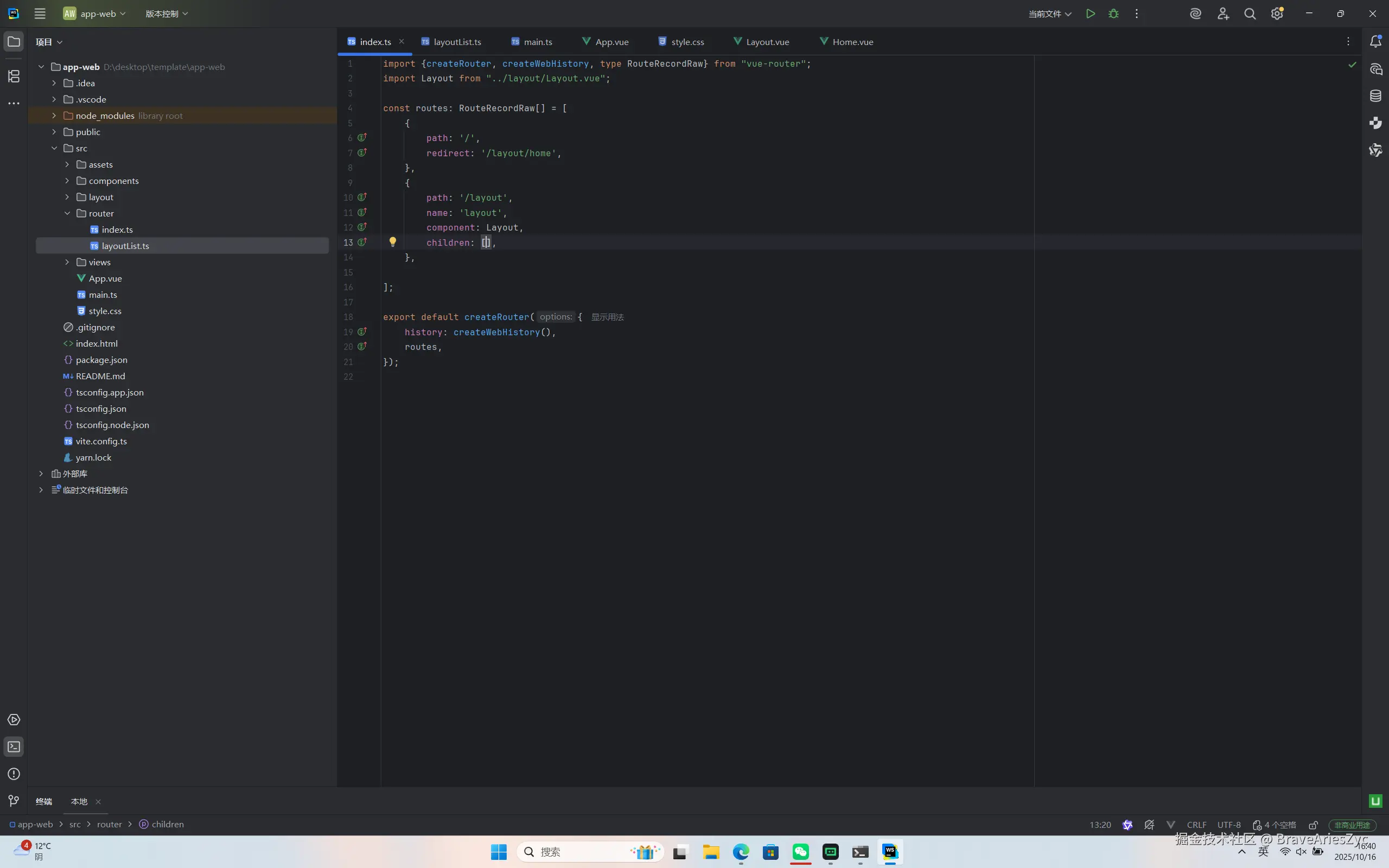This screenshot has height=868, width=1389.
Task: Open the IDE settings gear icon
Action: pyautogui.click(x=1277, y=14)
